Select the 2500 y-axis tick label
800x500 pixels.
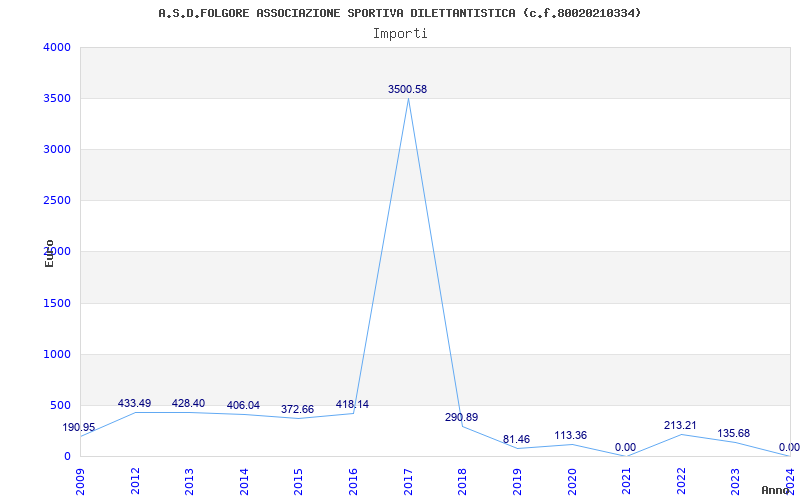(x=57, y=201)
